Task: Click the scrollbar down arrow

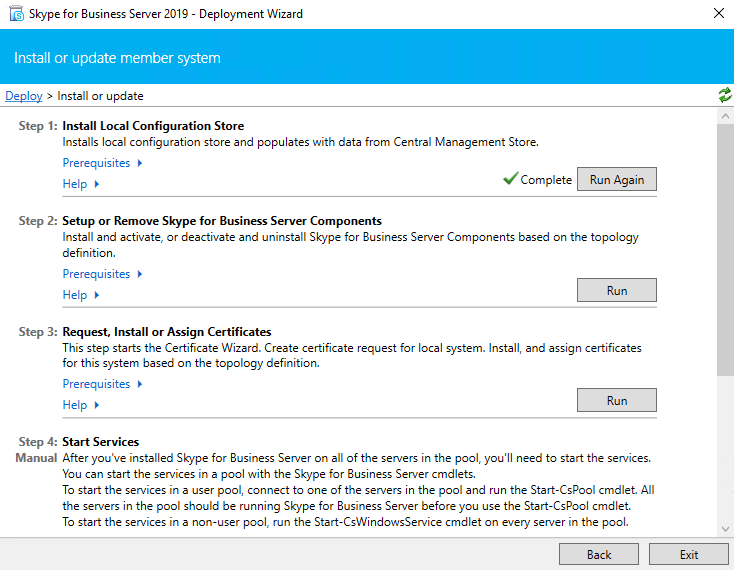Action: click(725, 528)
